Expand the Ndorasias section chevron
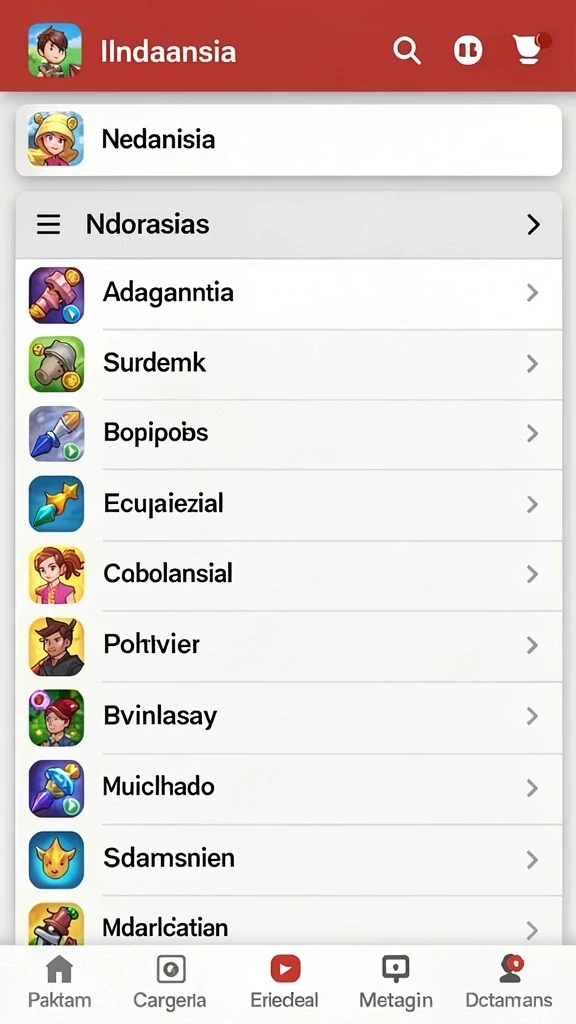Screen dimensions: 576x1024 pos(534,224)
